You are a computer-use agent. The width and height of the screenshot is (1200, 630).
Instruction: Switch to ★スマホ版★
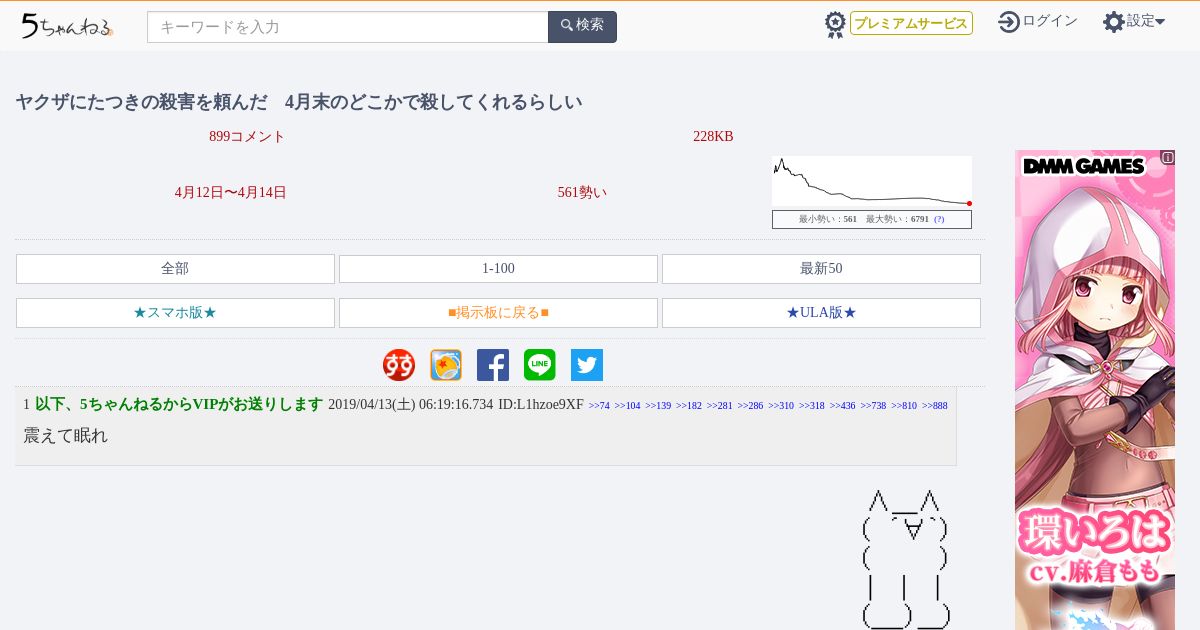pyautogui.click(x=175, y=313)
